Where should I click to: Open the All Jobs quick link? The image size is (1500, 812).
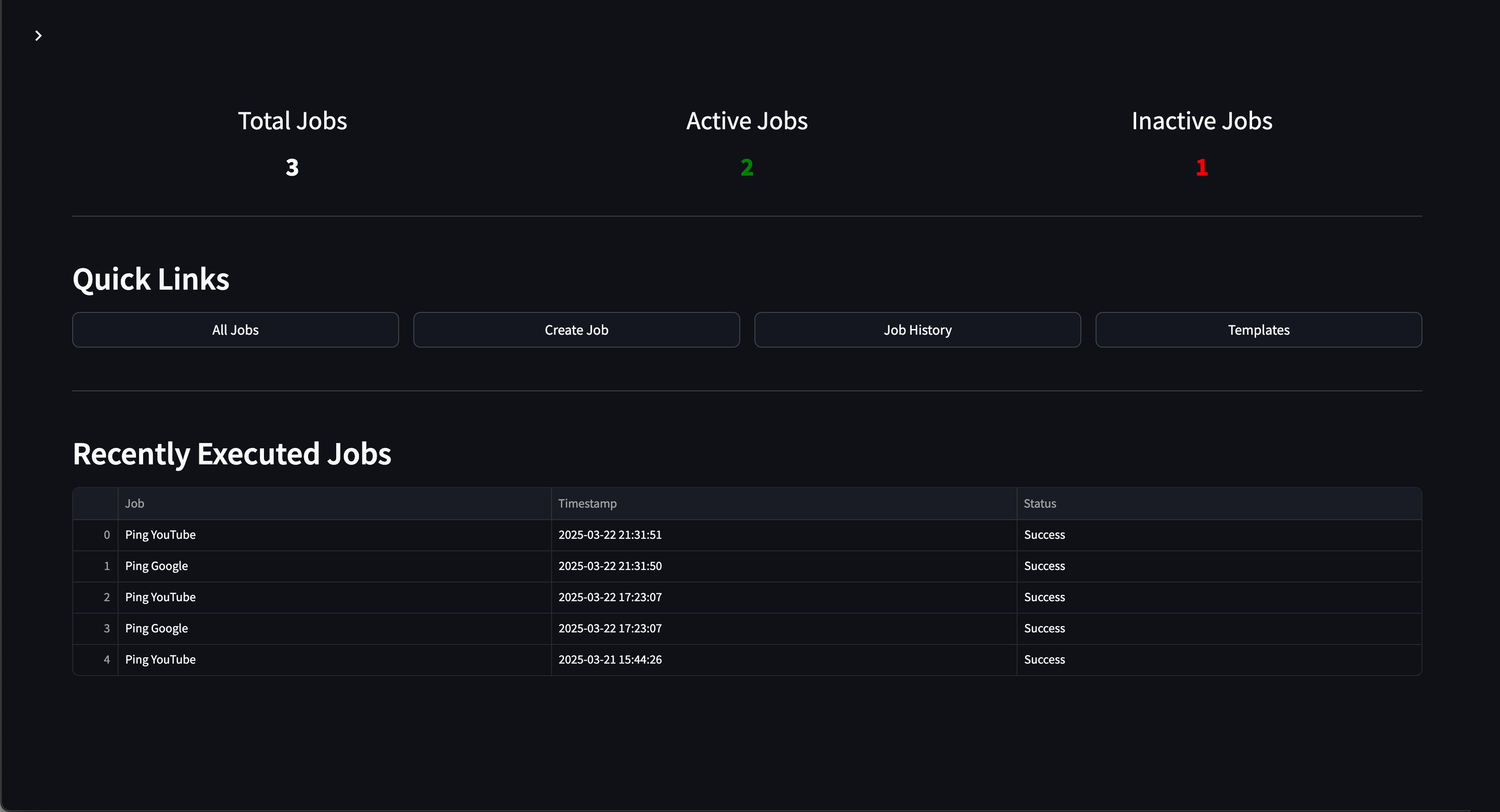235,330
